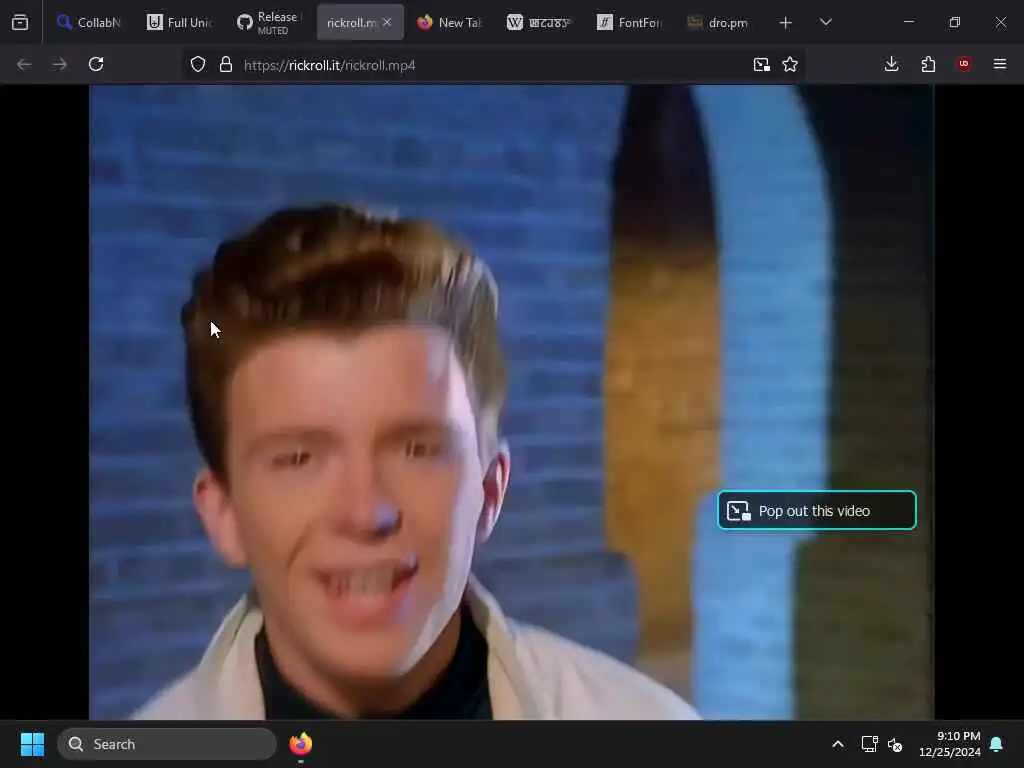
Task: Switch to the Full Unic tab
Action: 180,23
